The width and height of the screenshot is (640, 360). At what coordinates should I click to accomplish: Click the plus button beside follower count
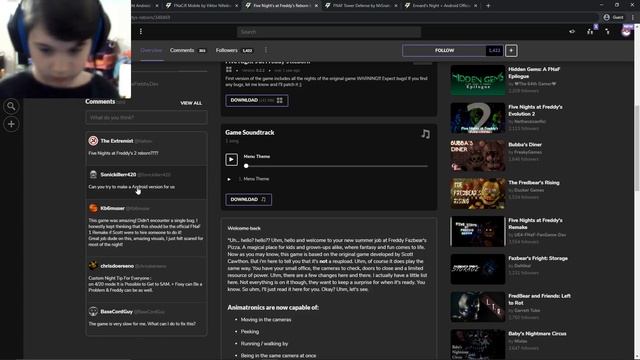(x=511, y=51)
